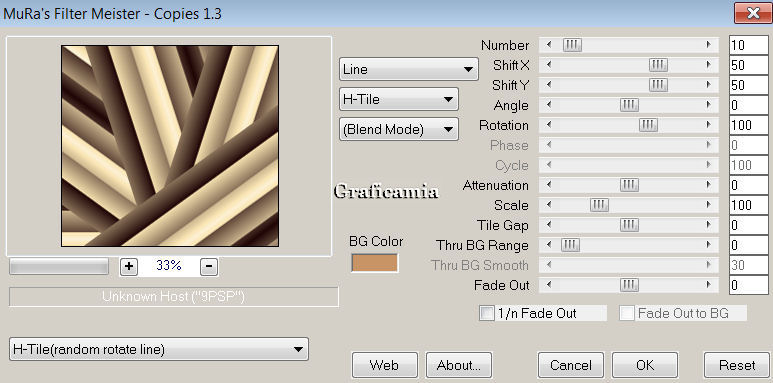Zoom out preview with minus button

209,267
